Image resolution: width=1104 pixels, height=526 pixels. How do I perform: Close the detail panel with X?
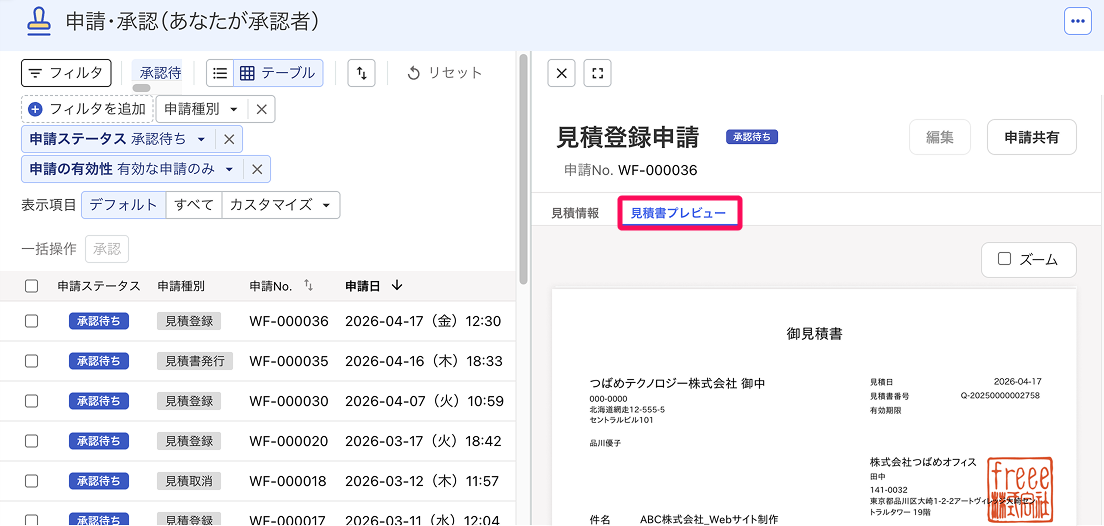(561, 73)
